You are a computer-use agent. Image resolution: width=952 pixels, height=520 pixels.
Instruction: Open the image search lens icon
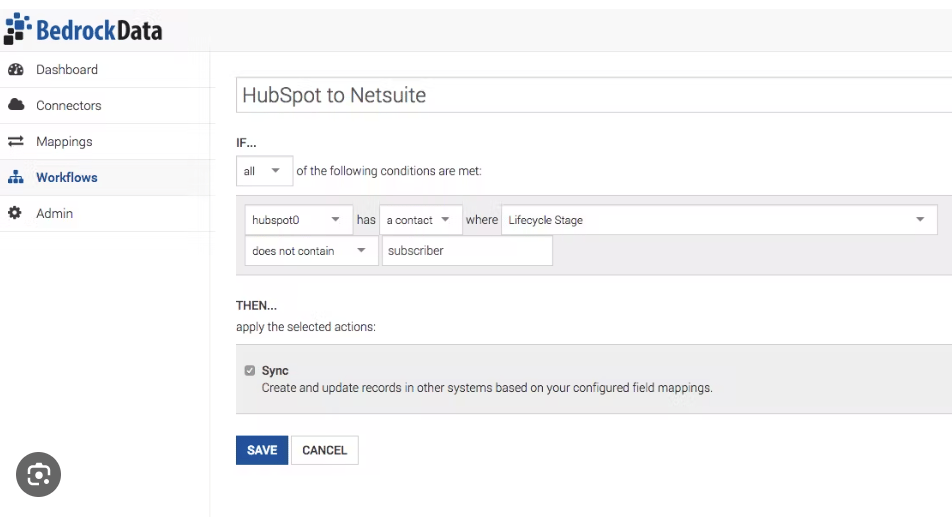coord(39,475)
